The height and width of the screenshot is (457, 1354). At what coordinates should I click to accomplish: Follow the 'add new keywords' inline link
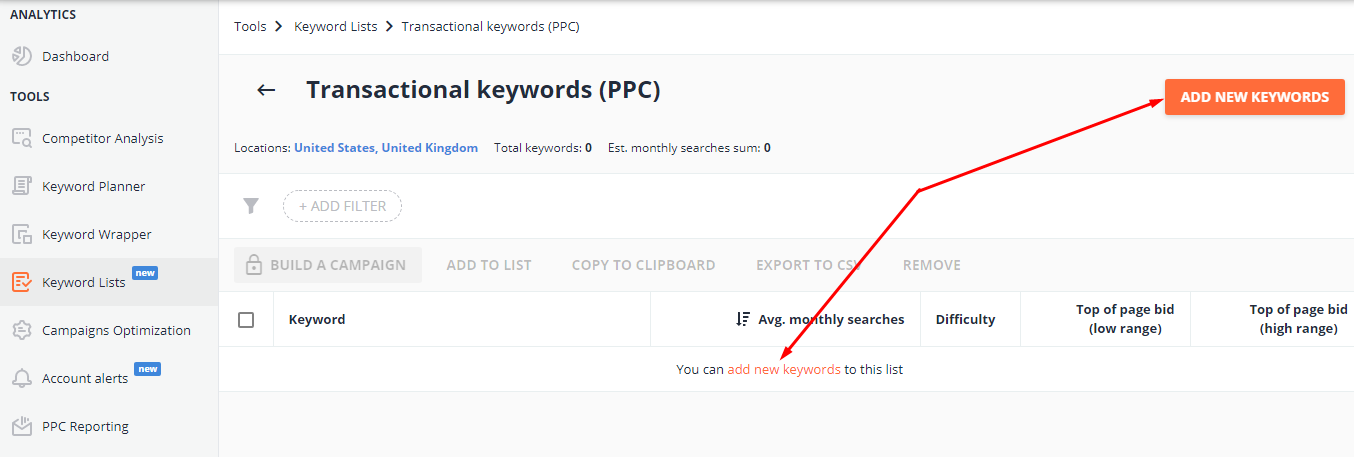[x=784, y=370]
